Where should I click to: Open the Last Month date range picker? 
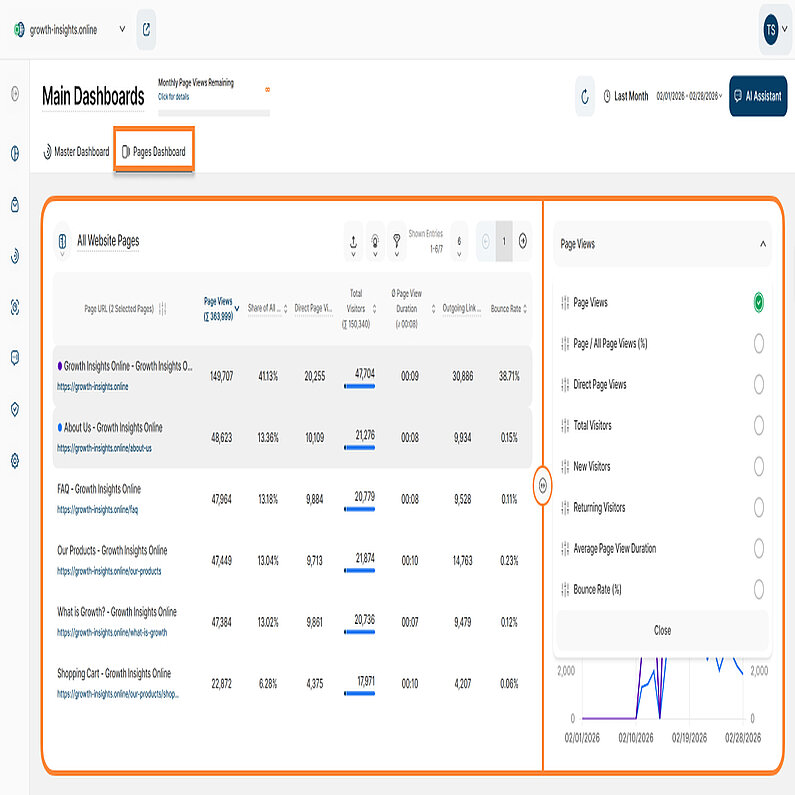tap(663, 96)
